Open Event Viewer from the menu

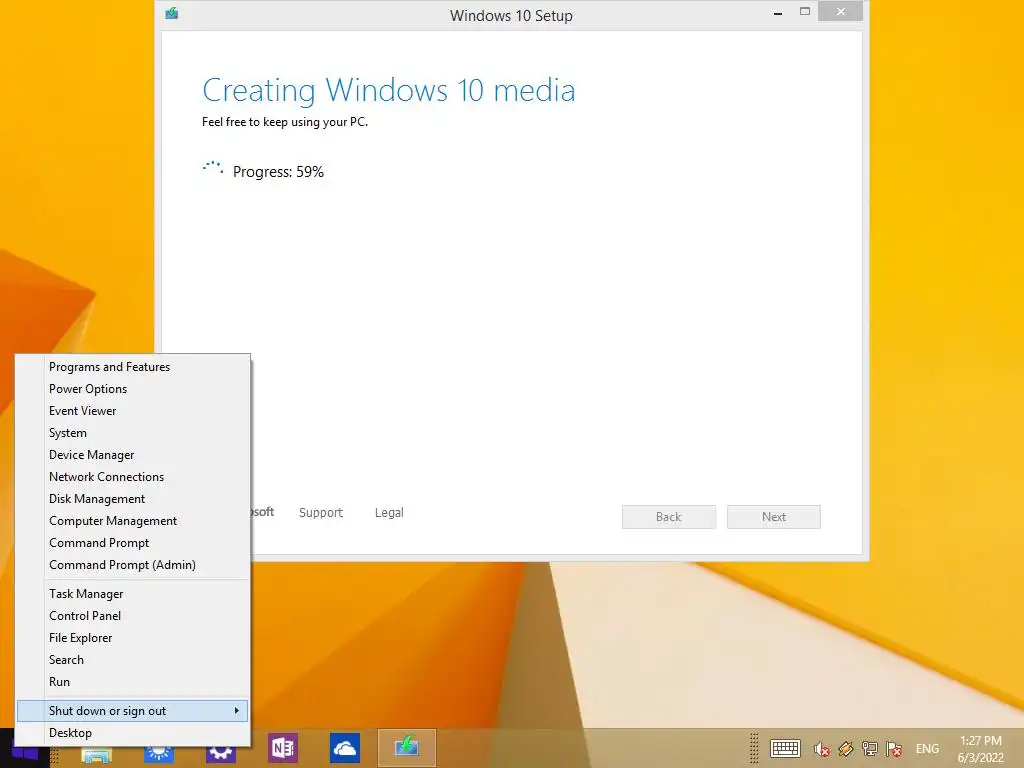coord(133,411)
